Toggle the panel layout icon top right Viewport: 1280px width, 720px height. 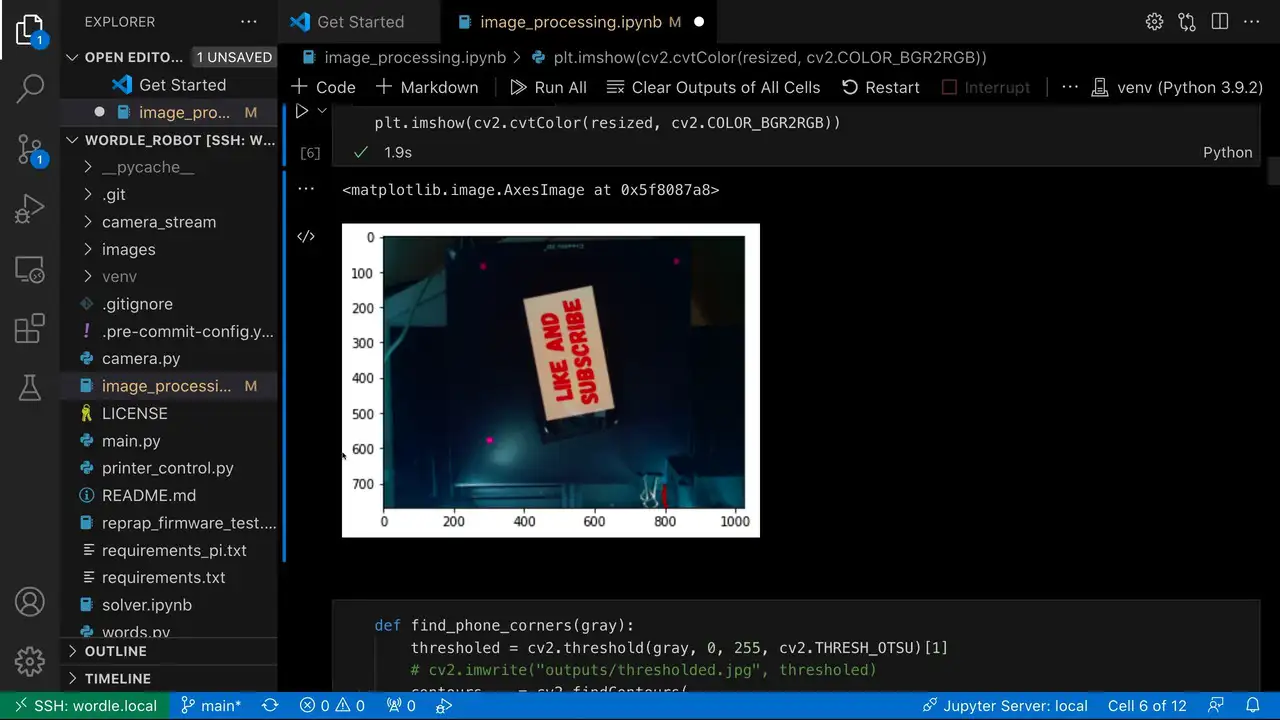click(x=1219, y=21)
